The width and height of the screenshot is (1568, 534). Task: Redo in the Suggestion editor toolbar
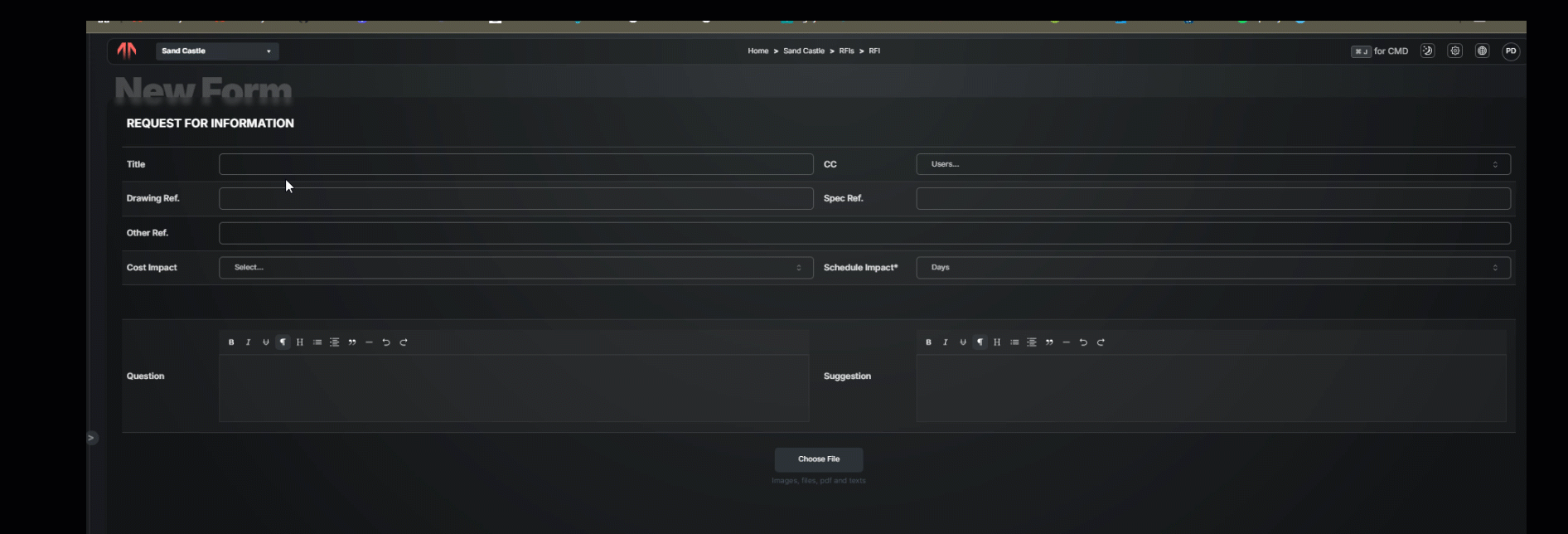pos(1101,342)
